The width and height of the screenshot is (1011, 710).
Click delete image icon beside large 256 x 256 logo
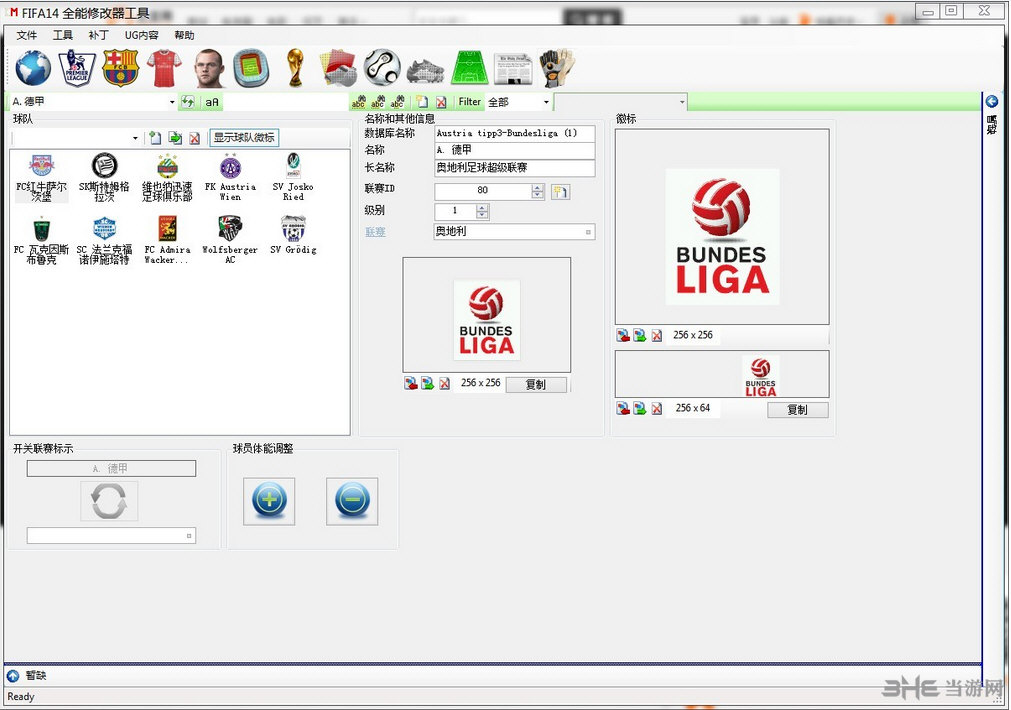pyautogui.click(x=656, y=336)
